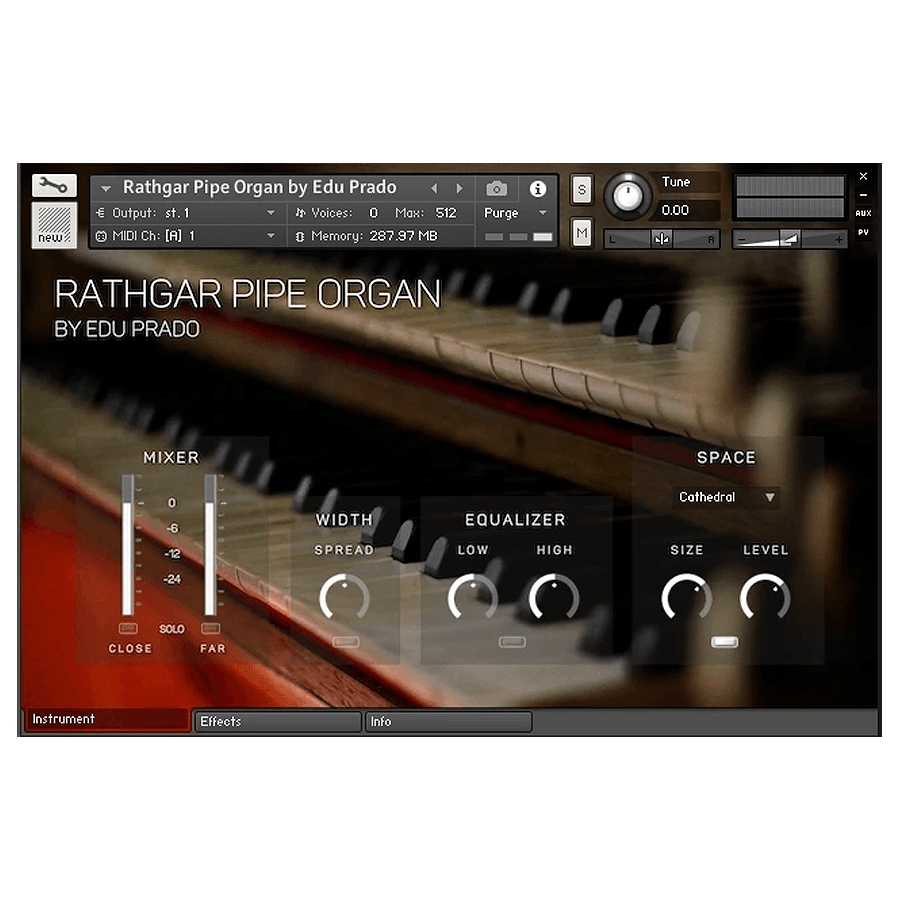Toggle the WIDTH section on/off switch
The image size is (900, 900).
[x=346, y=642]
